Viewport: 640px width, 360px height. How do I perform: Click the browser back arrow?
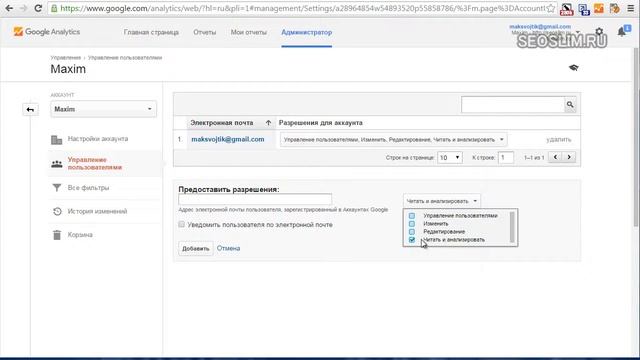pyautogui.click(x=9, y=8)
